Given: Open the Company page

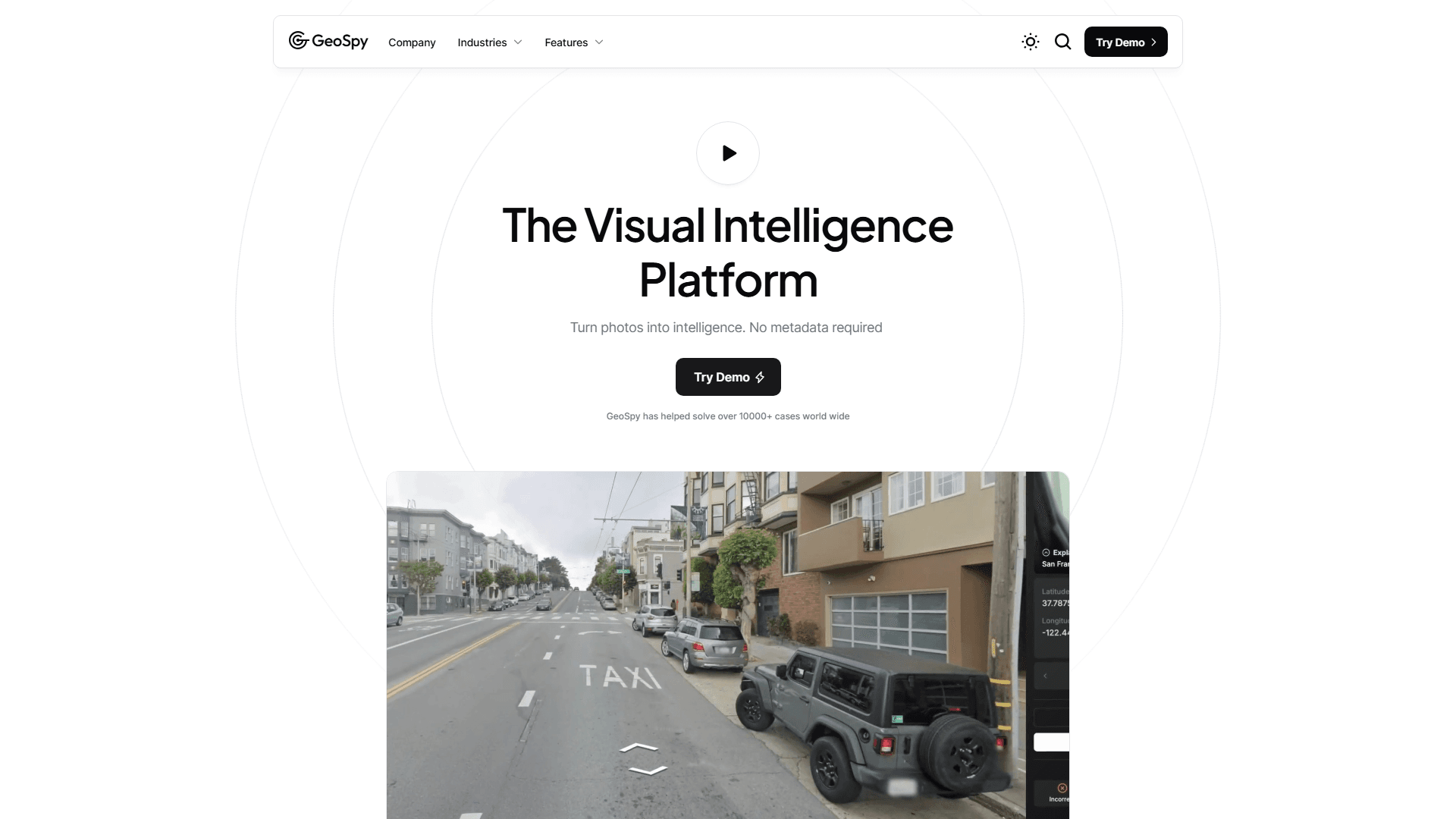Looking at the screenshot, I should pos(412,42).
